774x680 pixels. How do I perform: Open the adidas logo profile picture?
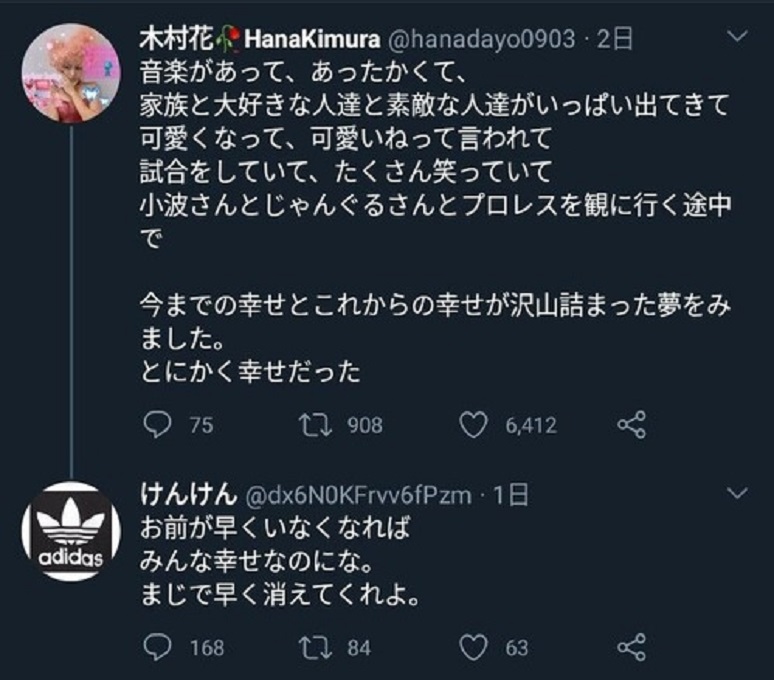tap(71, 531)
